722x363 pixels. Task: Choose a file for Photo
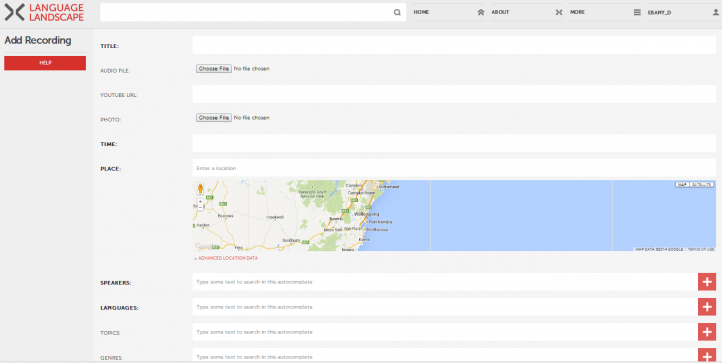click(214, 118)
